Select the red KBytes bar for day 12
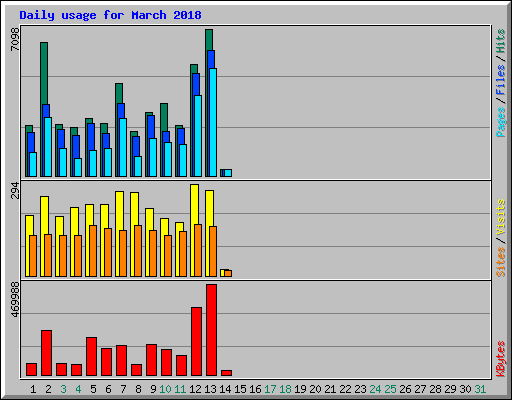Viewport: 512px width, 400px height. pyautogui.click(x=196, y=342)
